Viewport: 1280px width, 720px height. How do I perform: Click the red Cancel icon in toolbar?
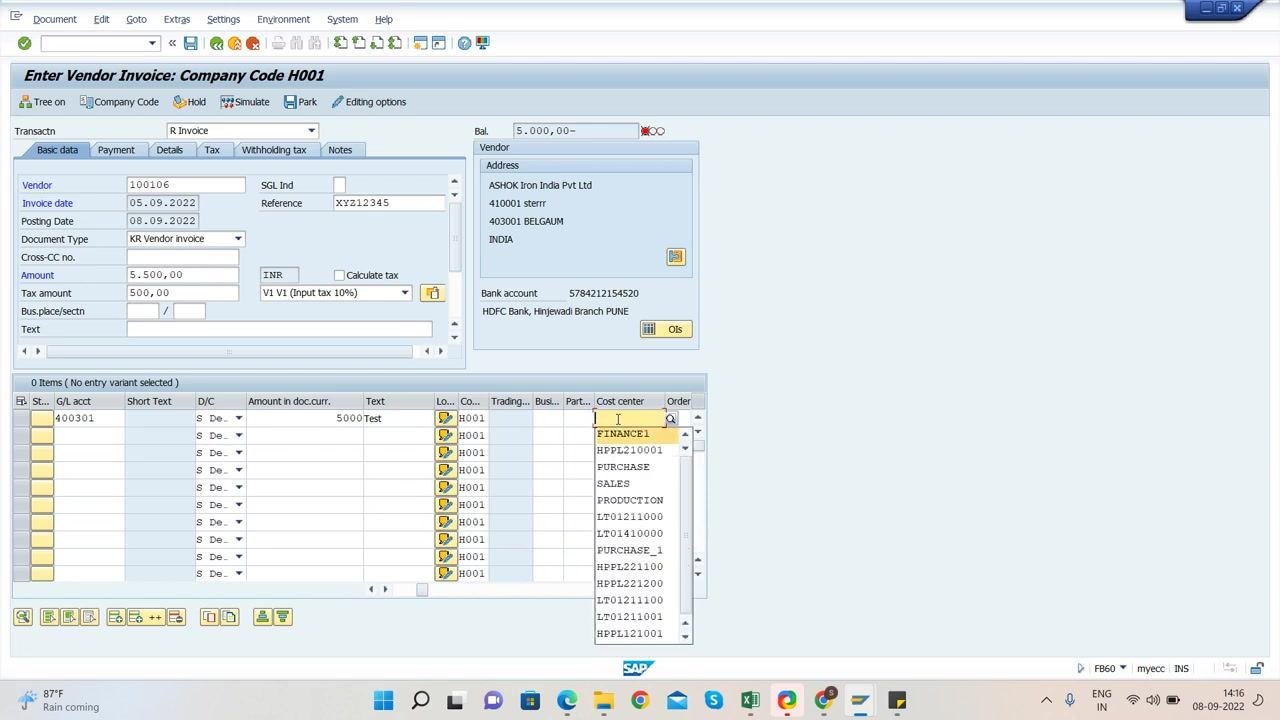tap(253, 43)
